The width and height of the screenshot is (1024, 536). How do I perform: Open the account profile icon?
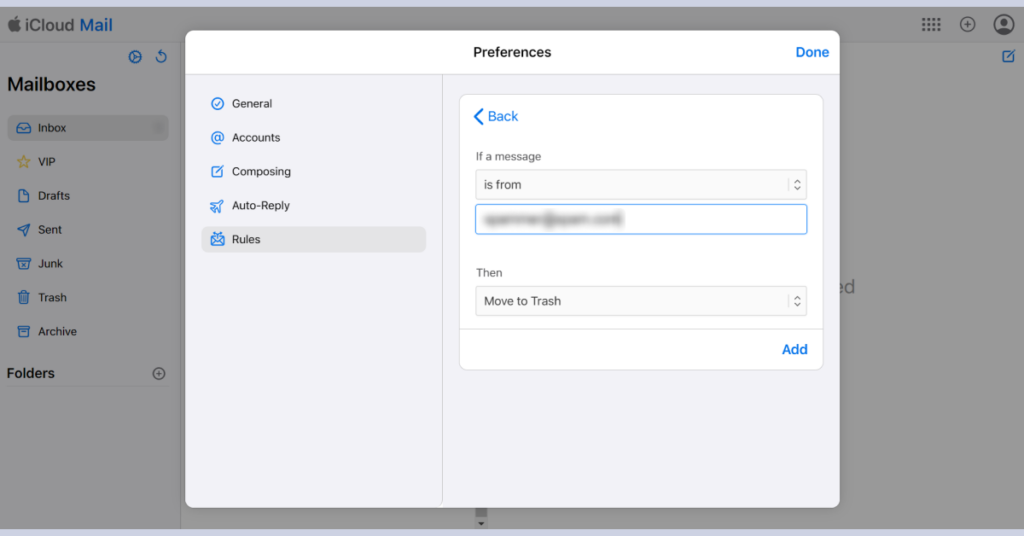tap(1003, 25)
